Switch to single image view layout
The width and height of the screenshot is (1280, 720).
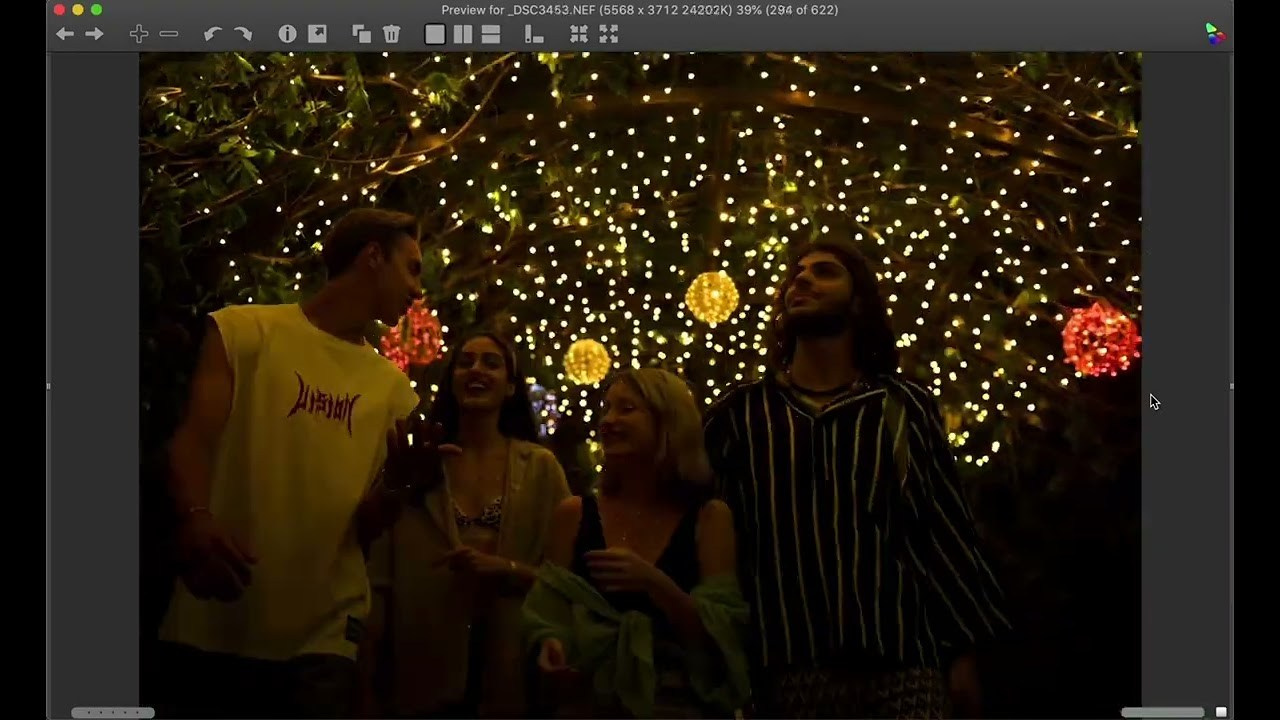tap(435, 34)
